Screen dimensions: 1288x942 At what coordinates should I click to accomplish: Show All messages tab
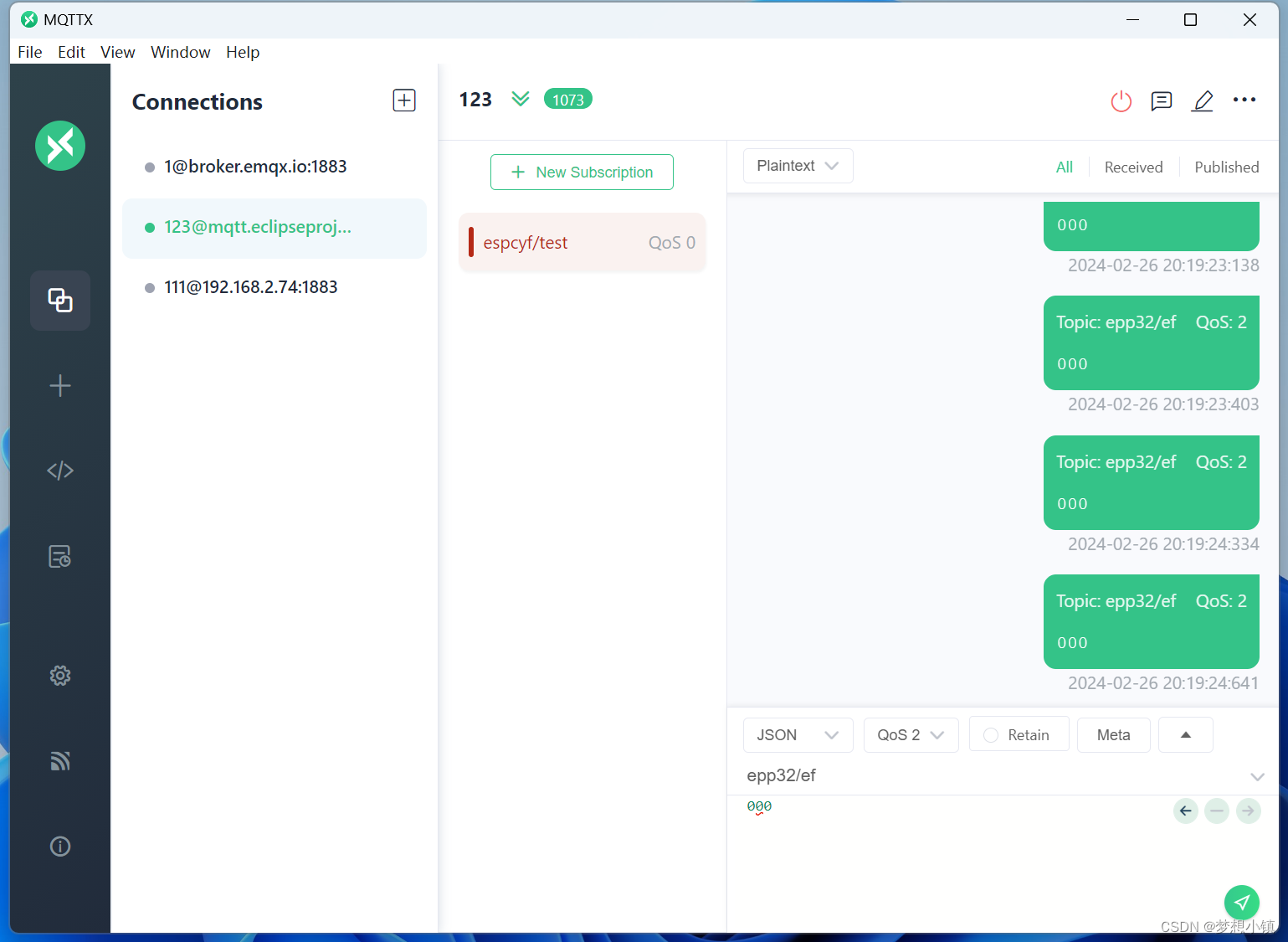[1065, 167]
